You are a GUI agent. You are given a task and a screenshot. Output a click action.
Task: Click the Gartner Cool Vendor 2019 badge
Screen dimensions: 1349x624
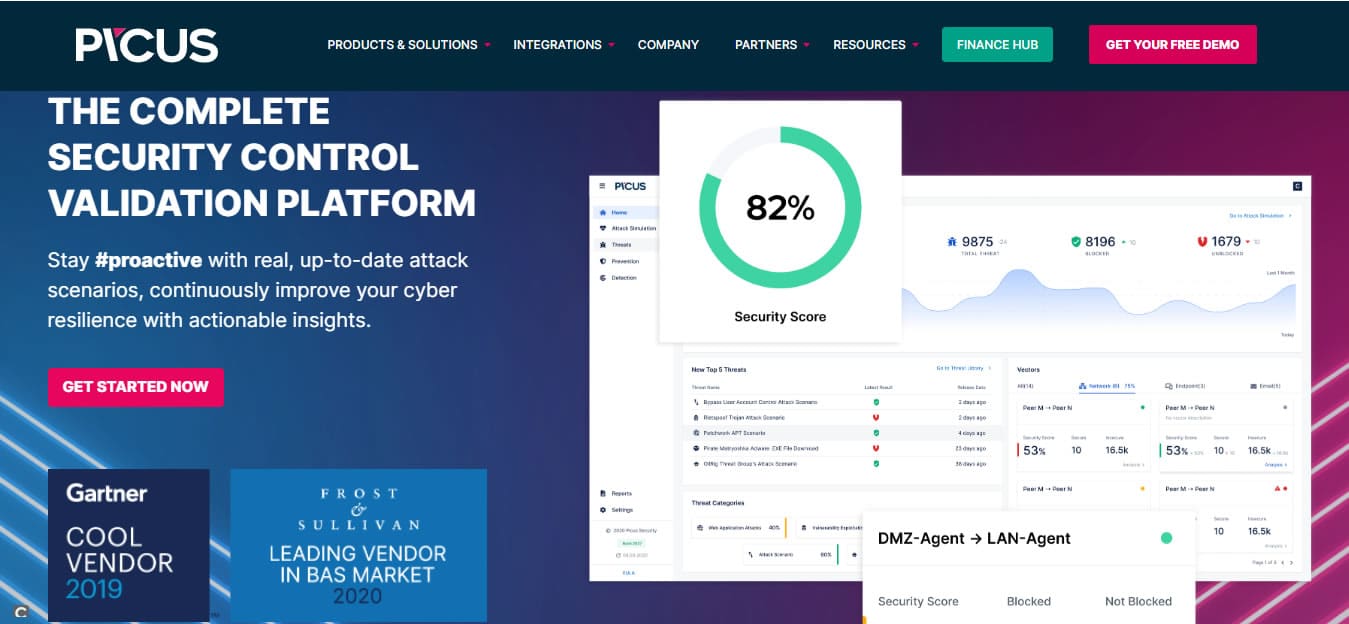pos(129,545)
